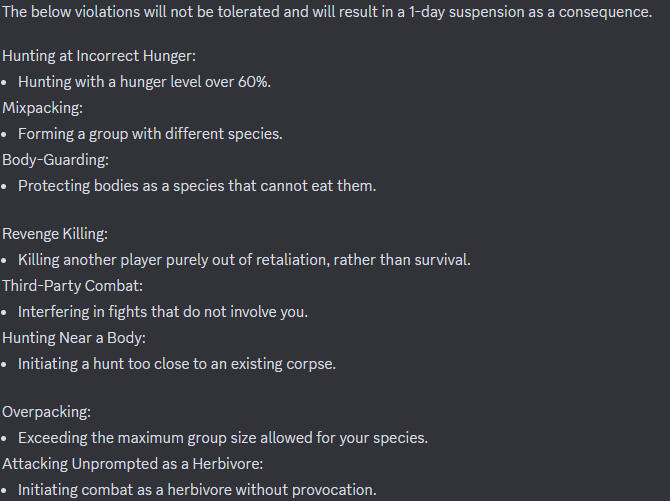The width and height of the screenshot is (670, 501).
Task: Click the bullet before 'Hunting with a hunger level'
Action: coord(4,83)
